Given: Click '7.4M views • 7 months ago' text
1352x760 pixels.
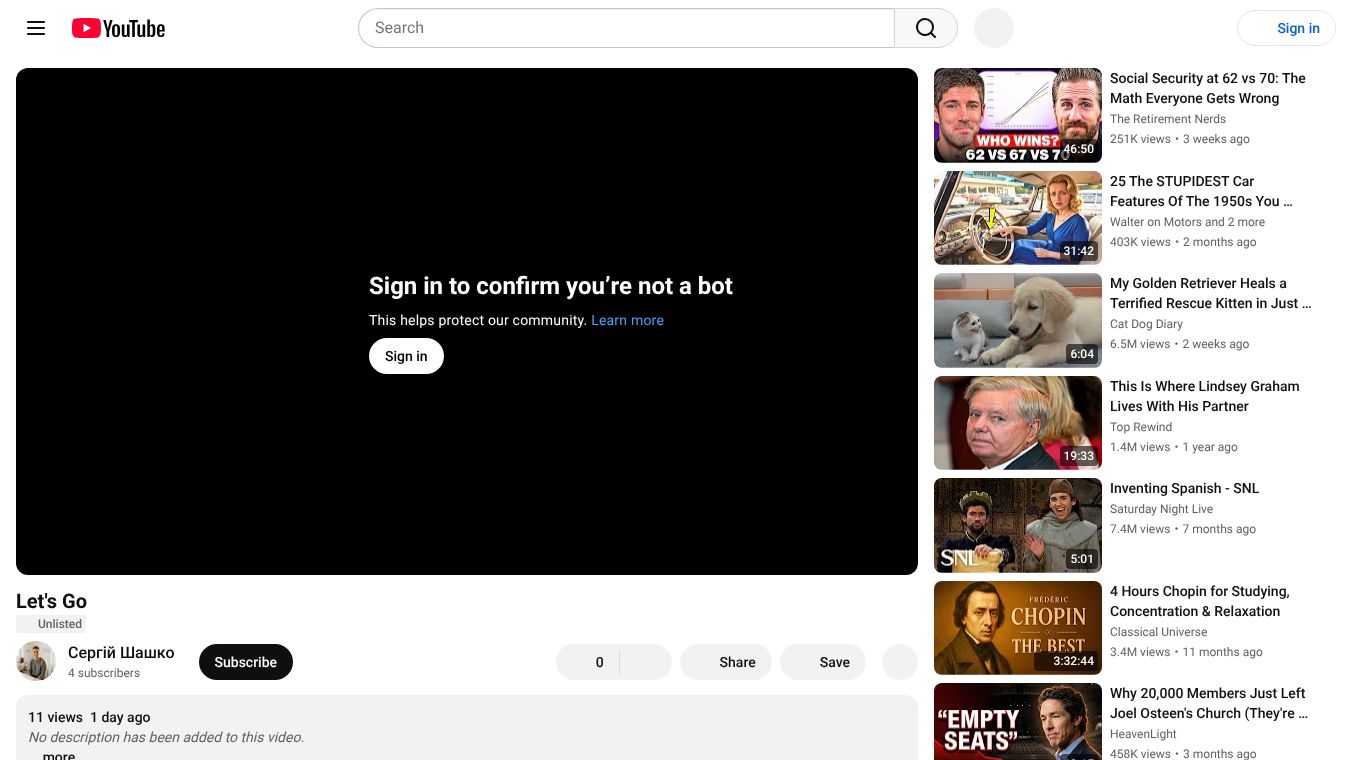Looking at the screenshot, I should tap(1183, 529).
